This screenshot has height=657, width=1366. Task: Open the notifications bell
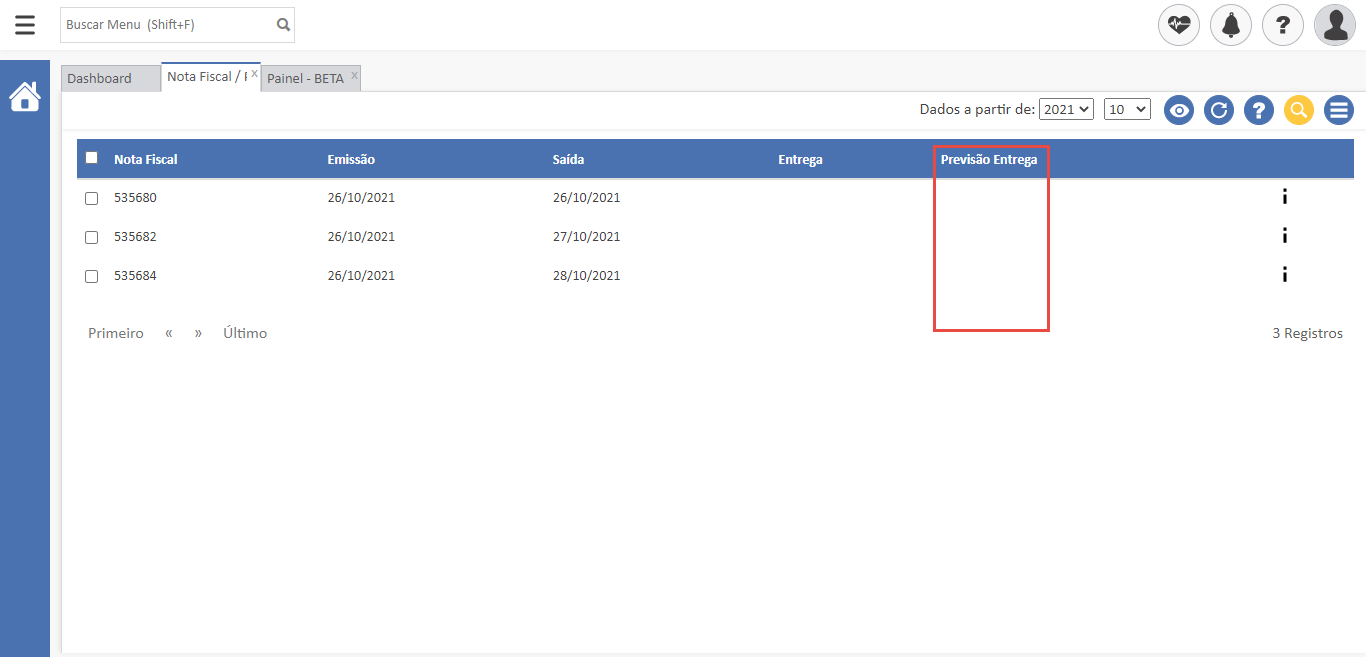coord(1231,25)
